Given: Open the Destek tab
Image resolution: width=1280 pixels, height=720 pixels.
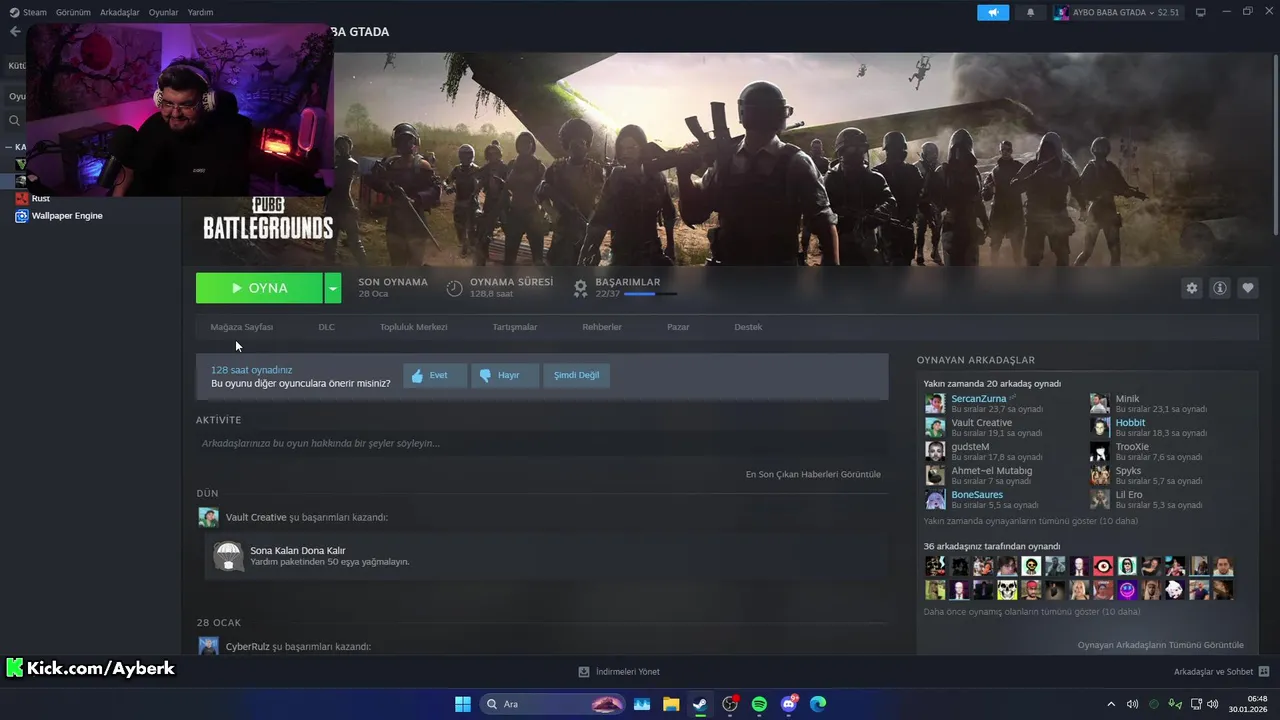Looking at the screenshot, I should [748, 327].
